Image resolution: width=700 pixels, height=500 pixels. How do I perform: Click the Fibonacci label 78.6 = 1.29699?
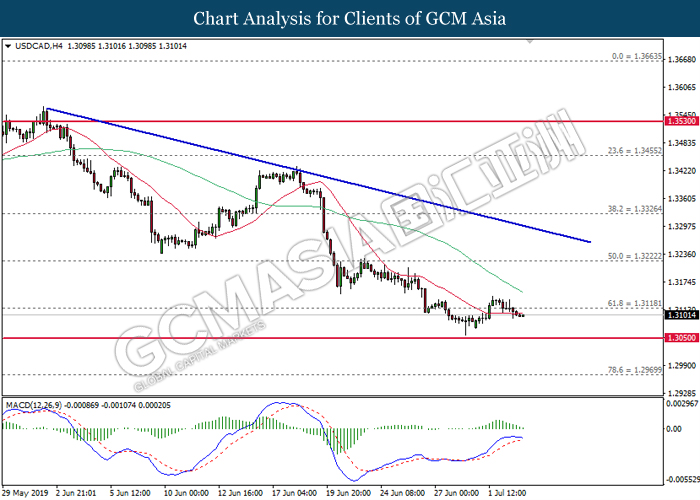click(x=635, y=370)
